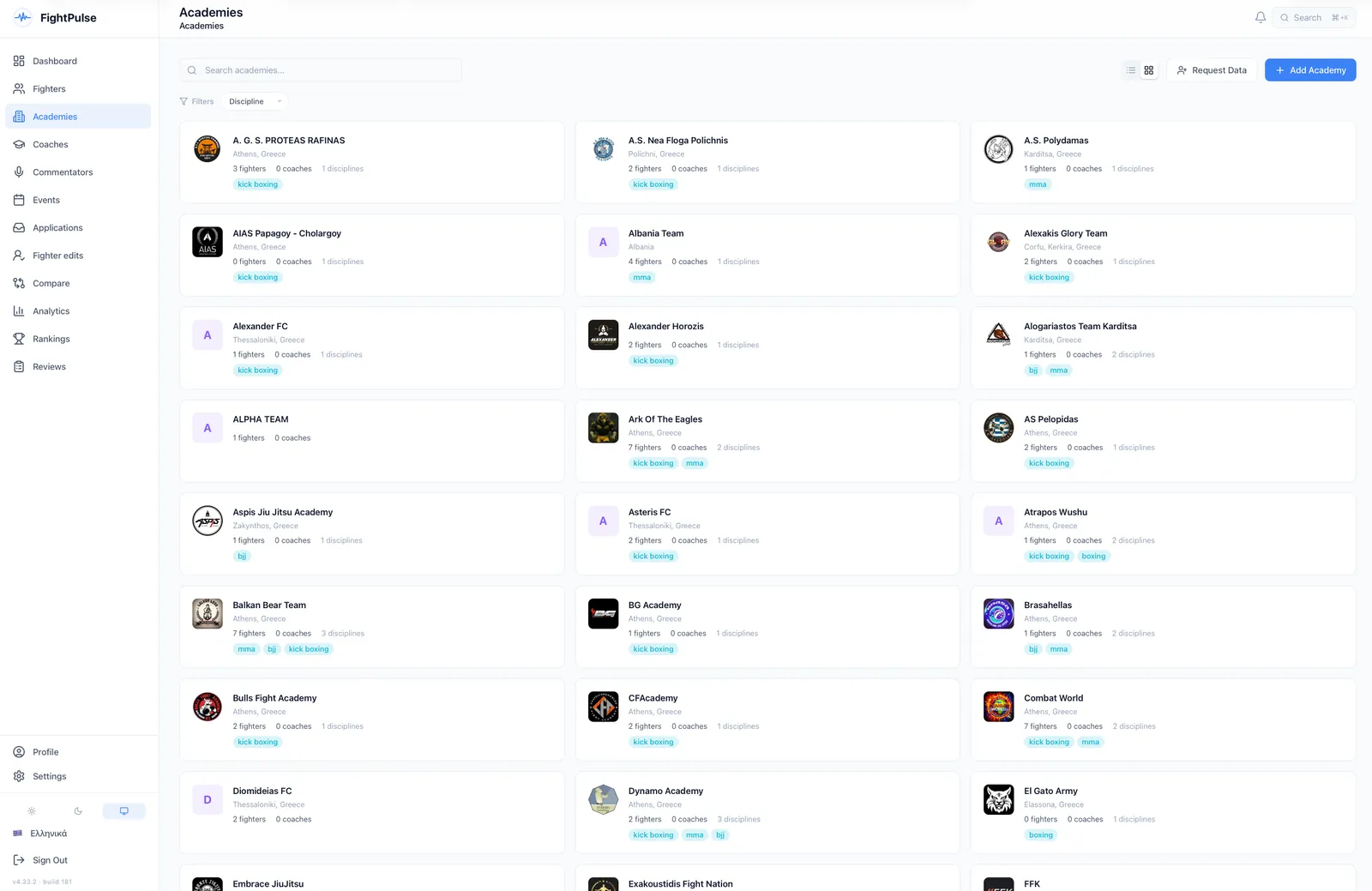Switch language to Ελληνικά
The width and height of the screenshot is (1372, 891).
click(x=49, y=834)
